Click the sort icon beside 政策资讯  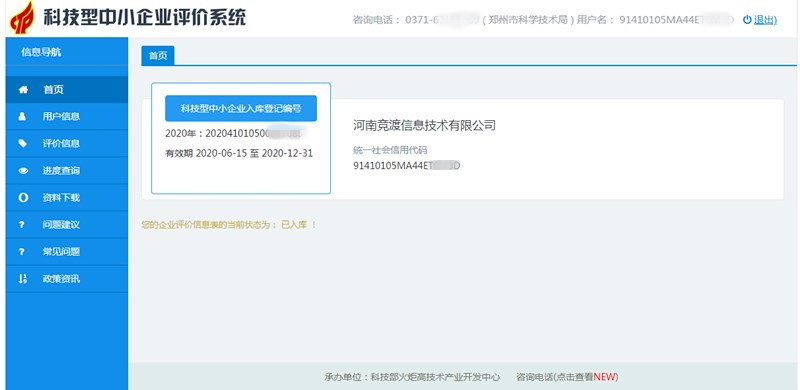pos(22,279)
